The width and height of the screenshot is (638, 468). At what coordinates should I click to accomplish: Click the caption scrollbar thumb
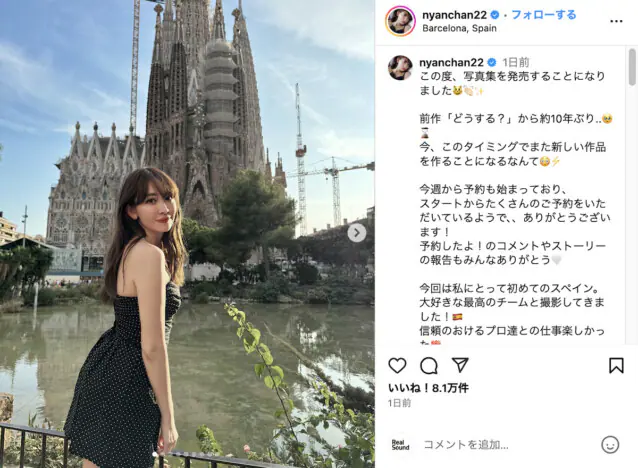coord(632,67)
